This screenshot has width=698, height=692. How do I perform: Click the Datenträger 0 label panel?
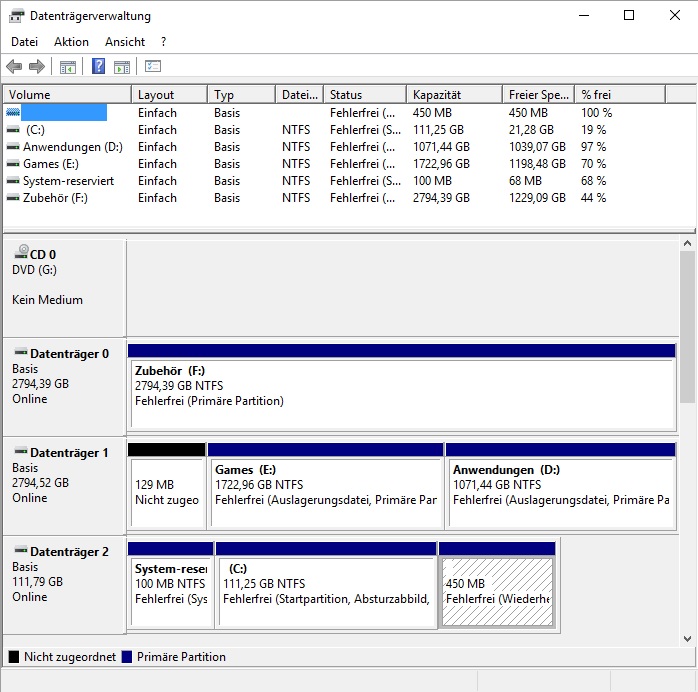(x=65, y=387)
